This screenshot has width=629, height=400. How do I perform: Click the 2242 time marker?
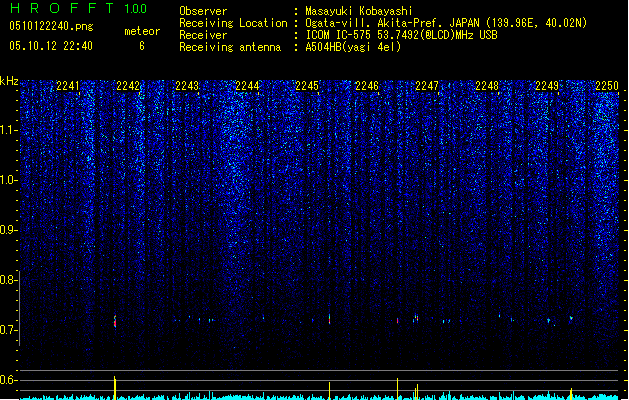click(x=128, y=86)
